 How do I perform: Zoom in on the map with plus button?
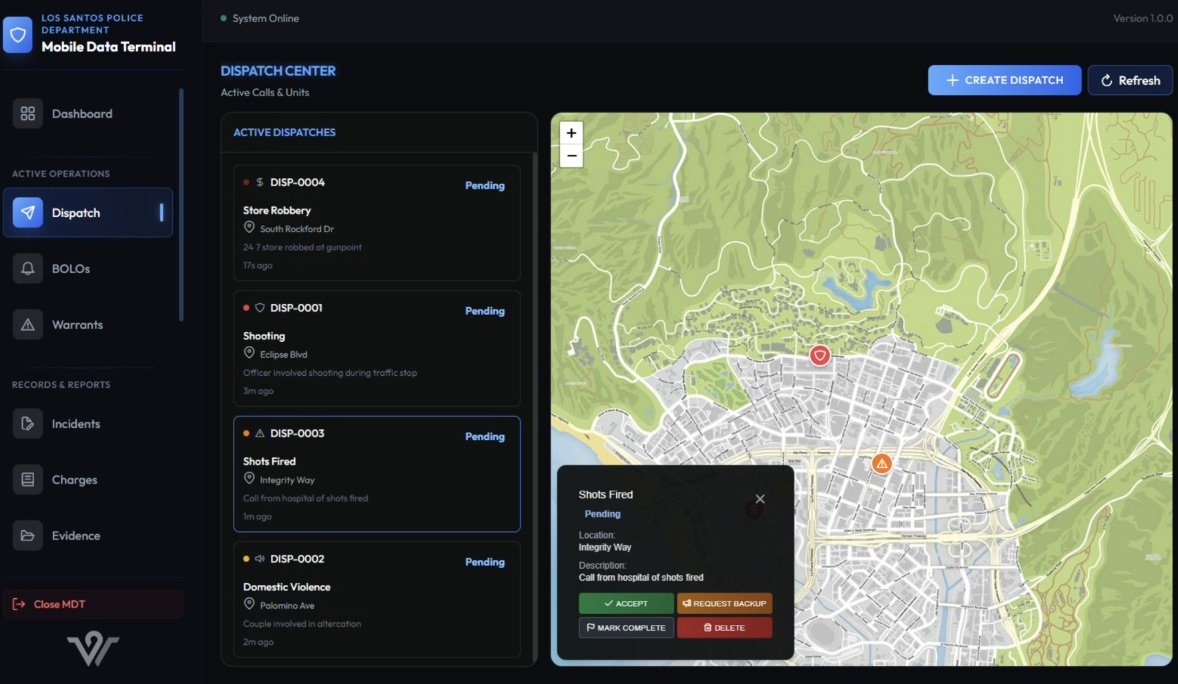click(x=571, y=133)
